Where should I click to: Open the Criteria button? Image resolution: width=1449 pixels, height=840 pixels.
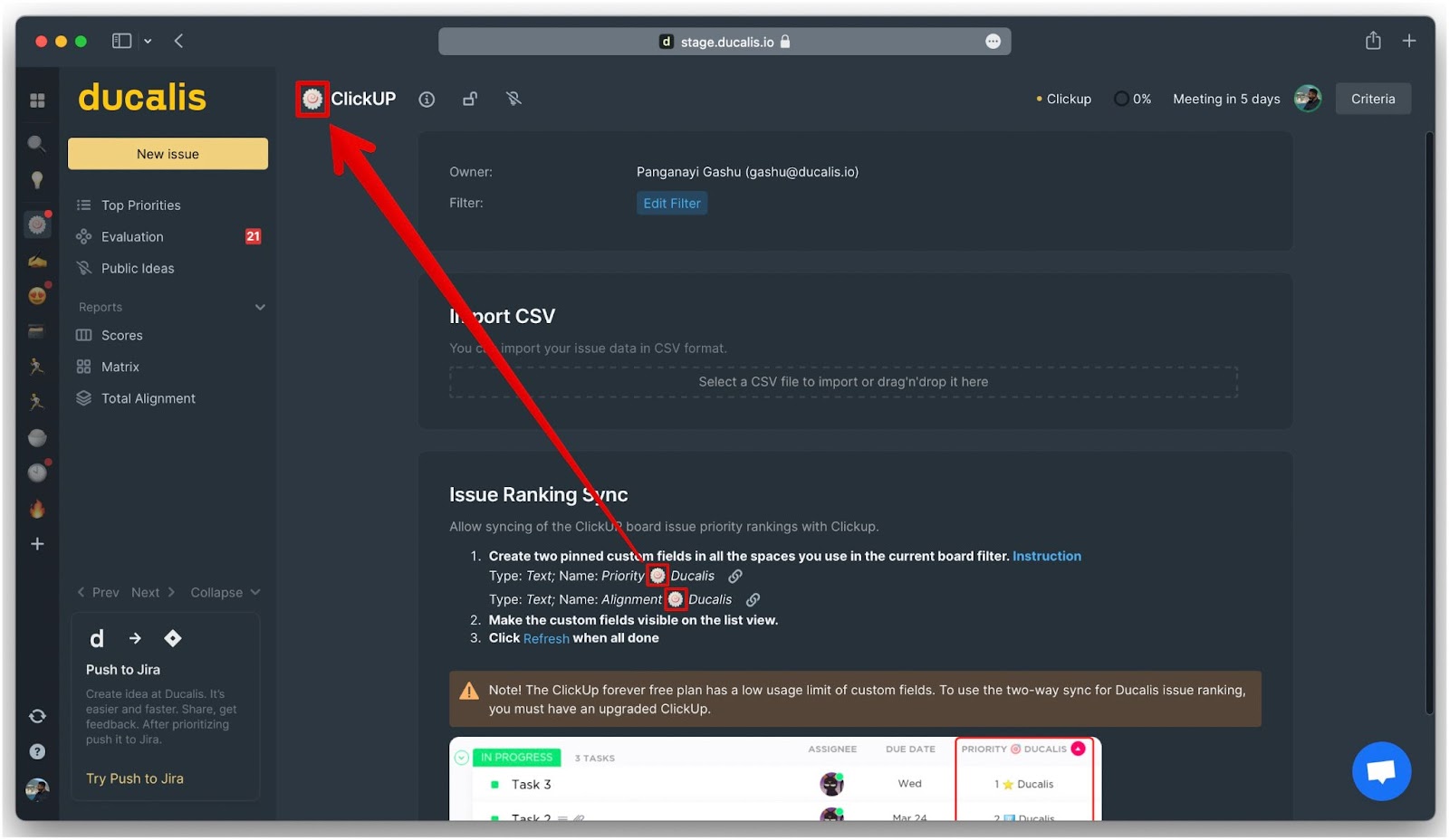[x=1373, y=99]
